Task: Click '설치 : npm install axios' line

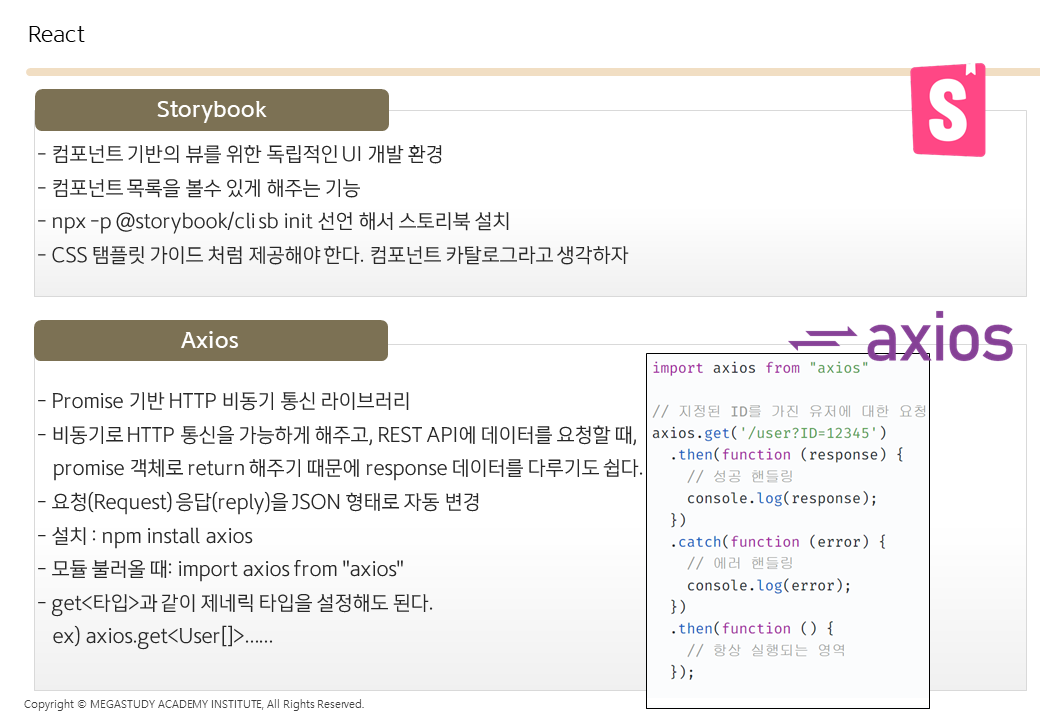Action: [x=145, y=536]
